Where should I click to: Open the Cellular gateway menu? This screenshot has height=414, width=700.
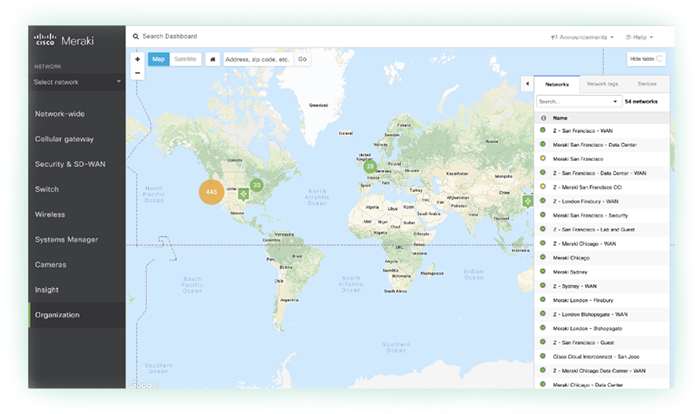click(x=64, y=139)
